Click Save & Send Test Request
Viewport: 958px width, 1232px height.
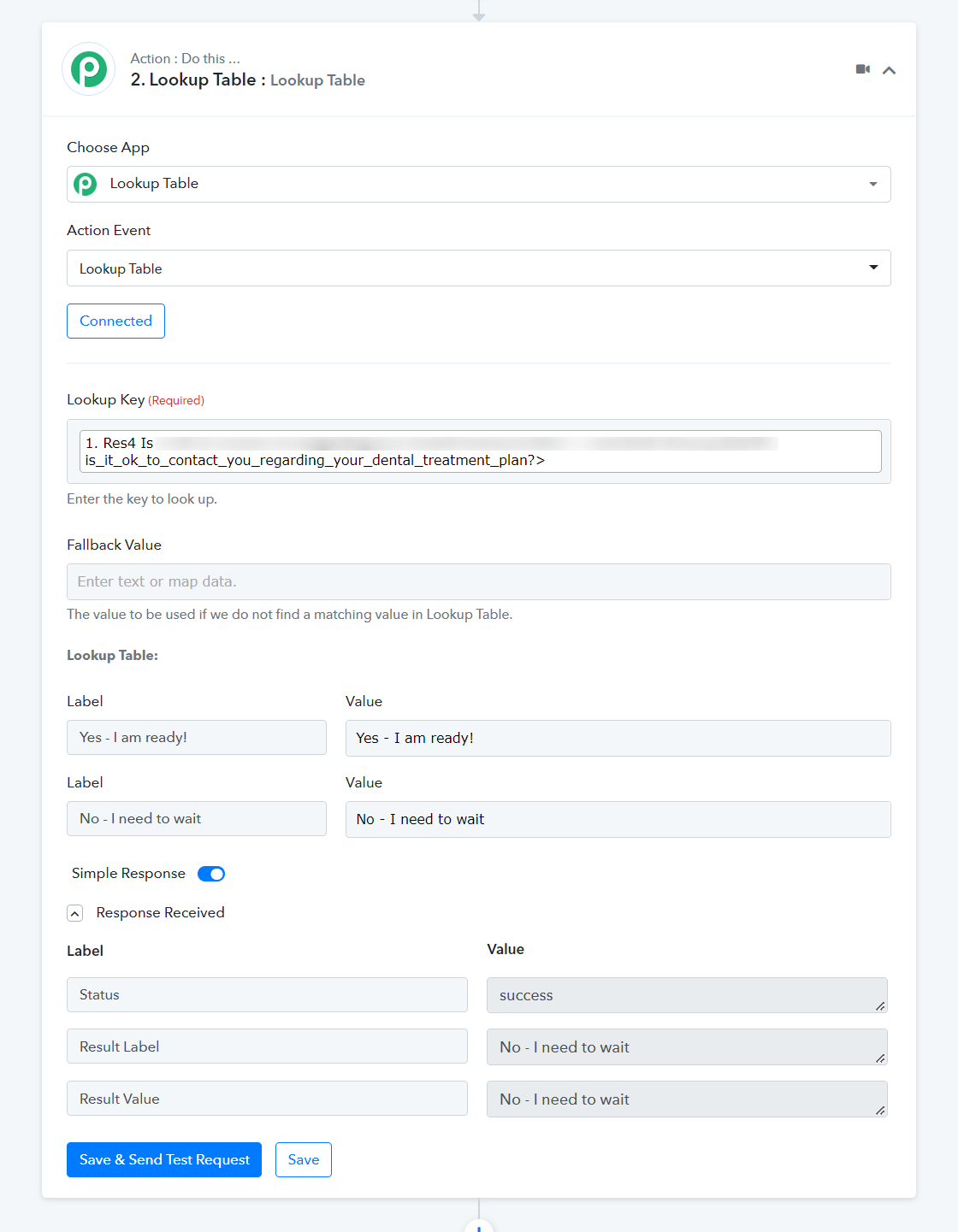click(x=164, y=1159)
